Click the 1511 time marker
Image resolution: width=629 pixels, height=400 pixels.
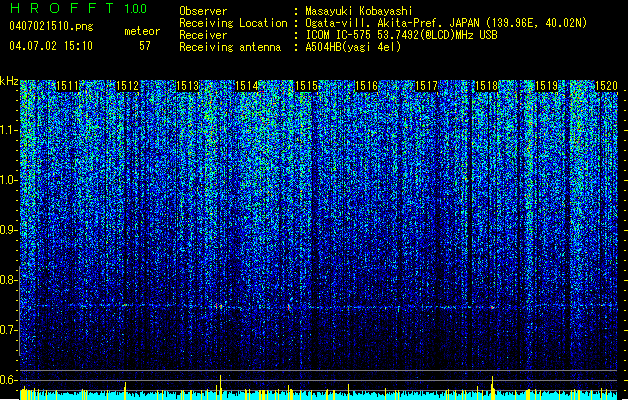click(x=67, y=86)
